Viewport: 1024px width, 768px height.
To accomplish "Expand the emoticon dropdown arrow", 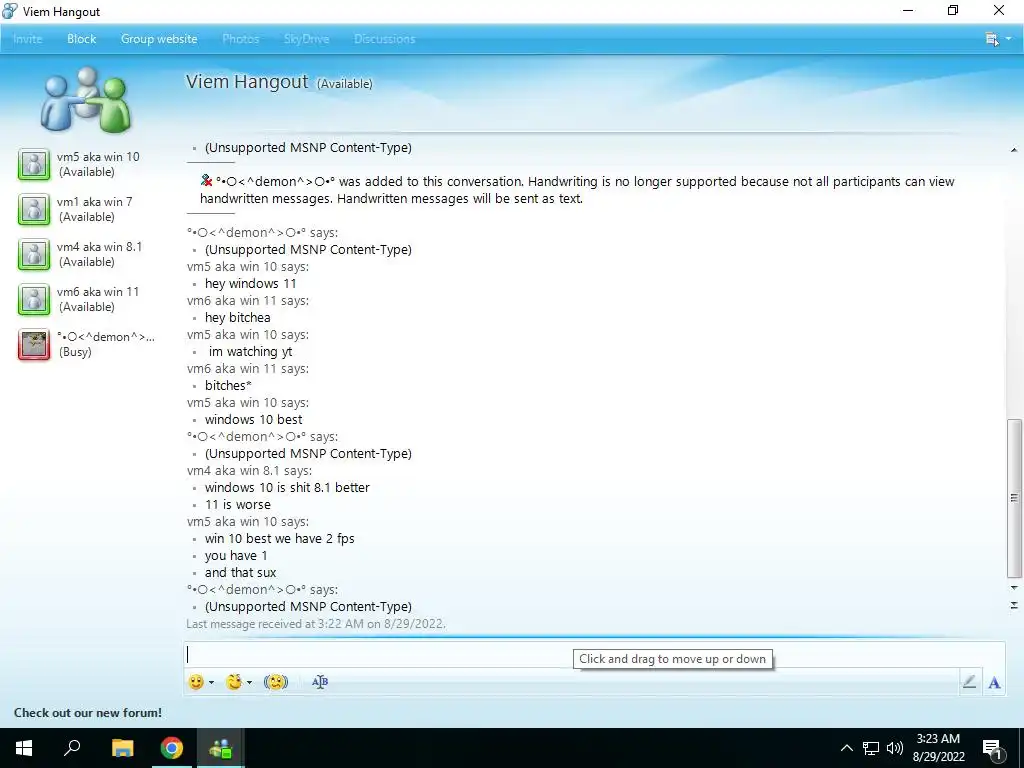I will (211, 682).
